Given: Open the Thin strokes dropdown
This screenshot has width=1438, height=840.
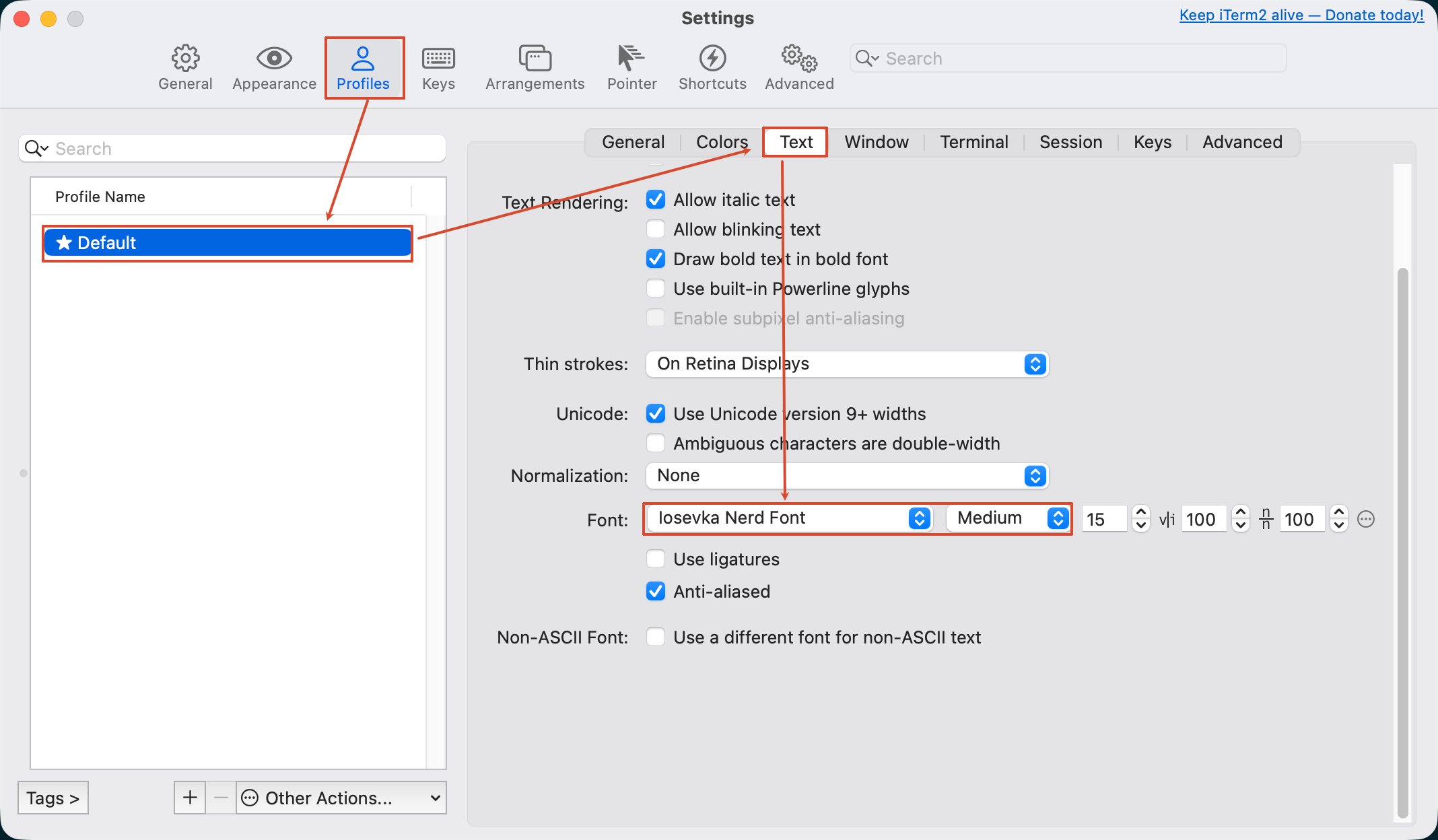Looking at the screenshot, I should click(847, 364).
